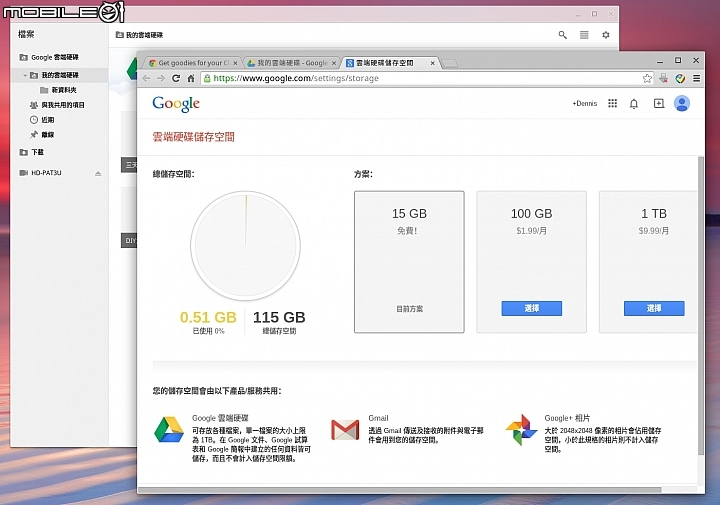Switch to the Get goodies for your Chromebook tab
720x505 pixels.
tap(192, 63)
